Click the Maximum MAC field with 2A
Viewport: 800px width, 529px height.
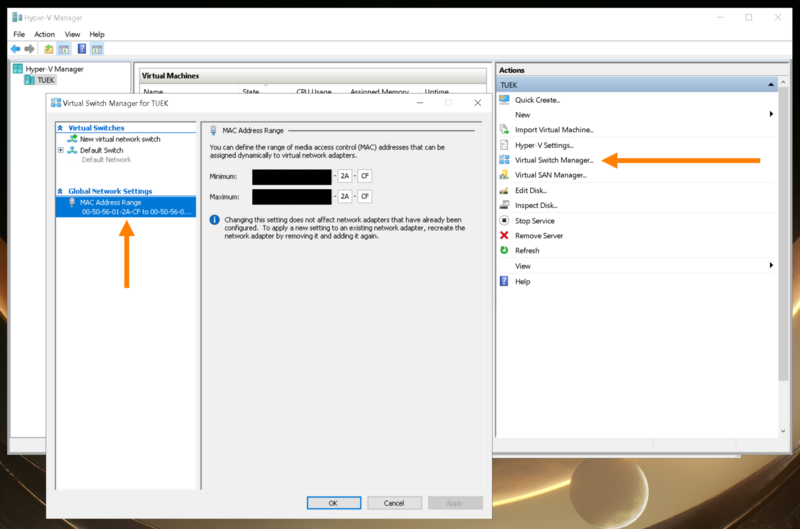[x=344, y=196]
